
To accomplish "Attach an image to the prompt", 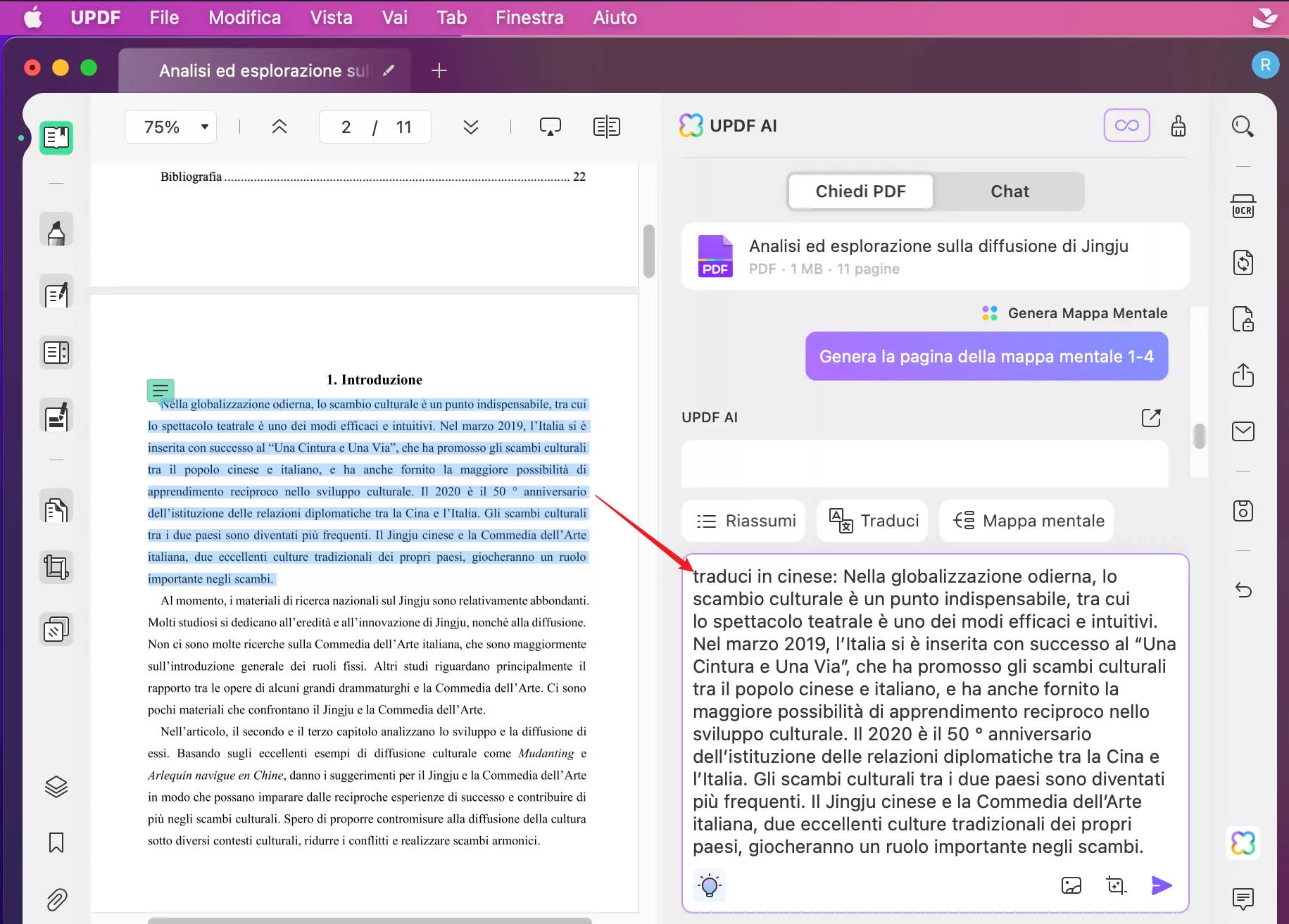I will pyautogui.click(x=1071, y=885).
